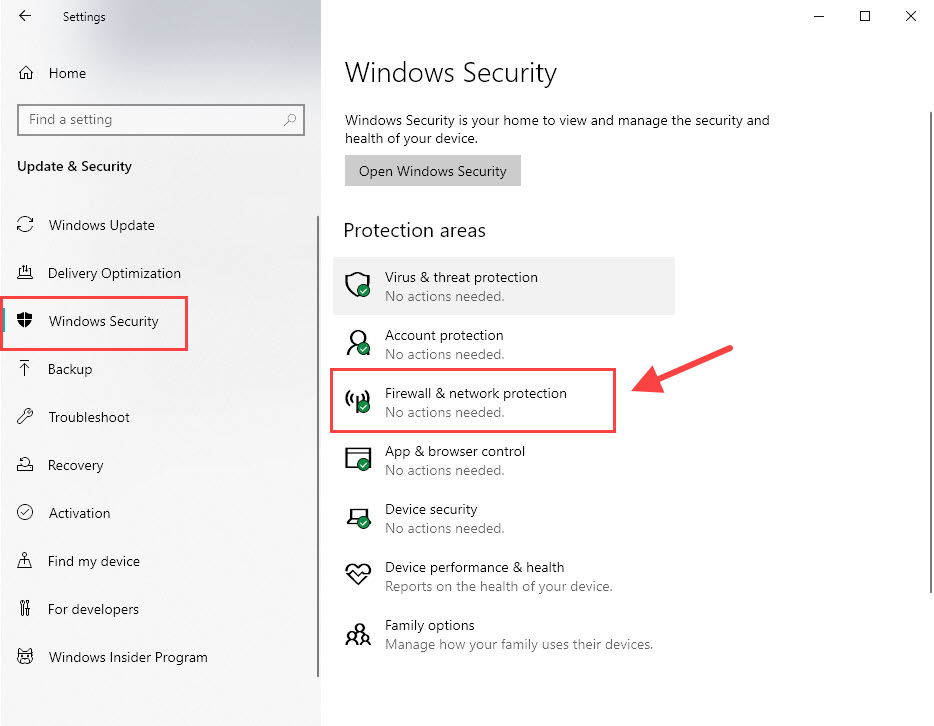Click the Virus & threat protection shield icon
Image resolution: width=934 pixels, height=726 pixels.
click(357, 285)
